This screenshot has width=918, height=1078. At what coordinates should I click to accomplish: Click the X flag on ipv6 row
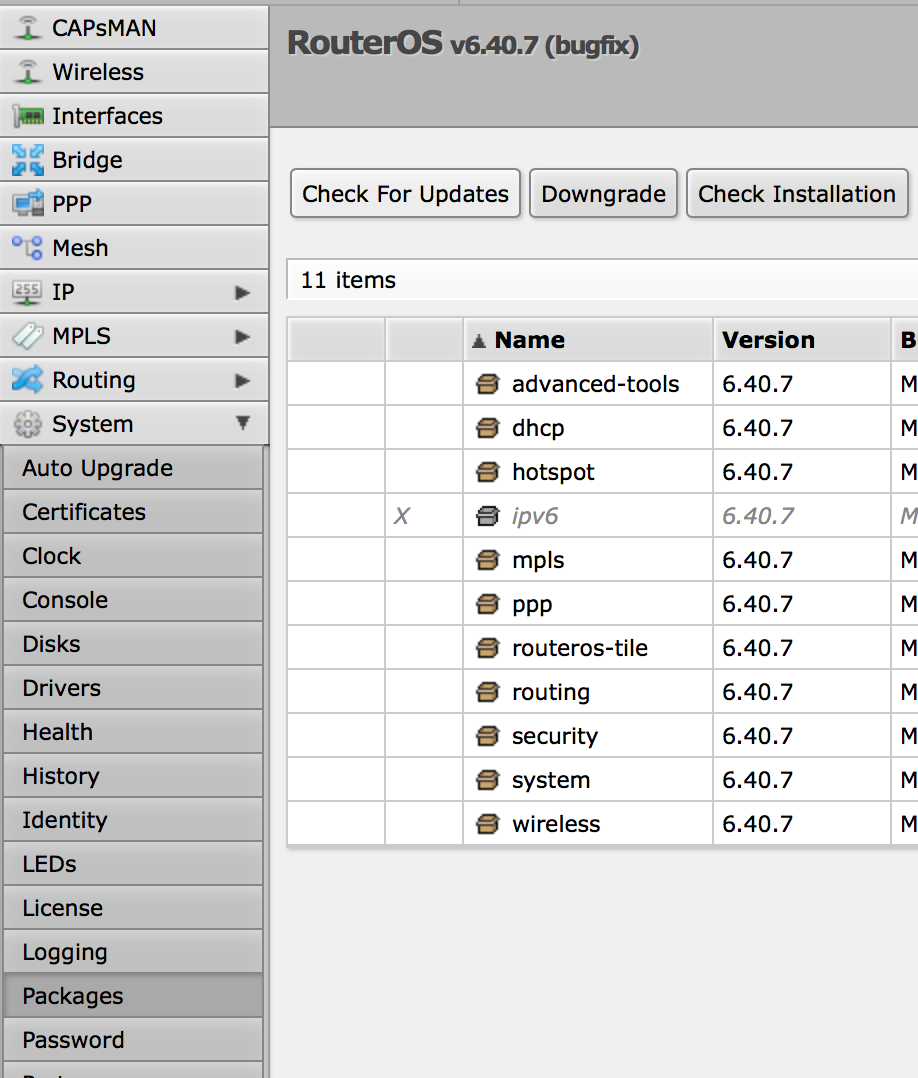402,516
